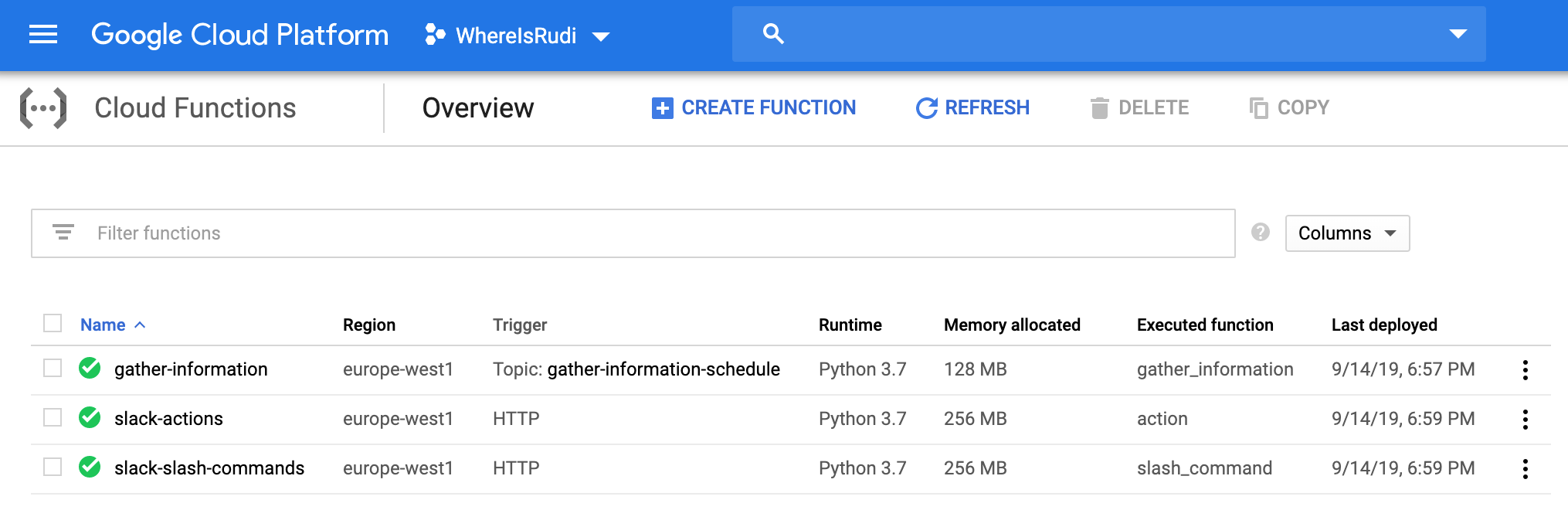The image size is (1568, 510).
Task: Open more actions for slack-slash-commands row
Action: (x=1525, y=469)
